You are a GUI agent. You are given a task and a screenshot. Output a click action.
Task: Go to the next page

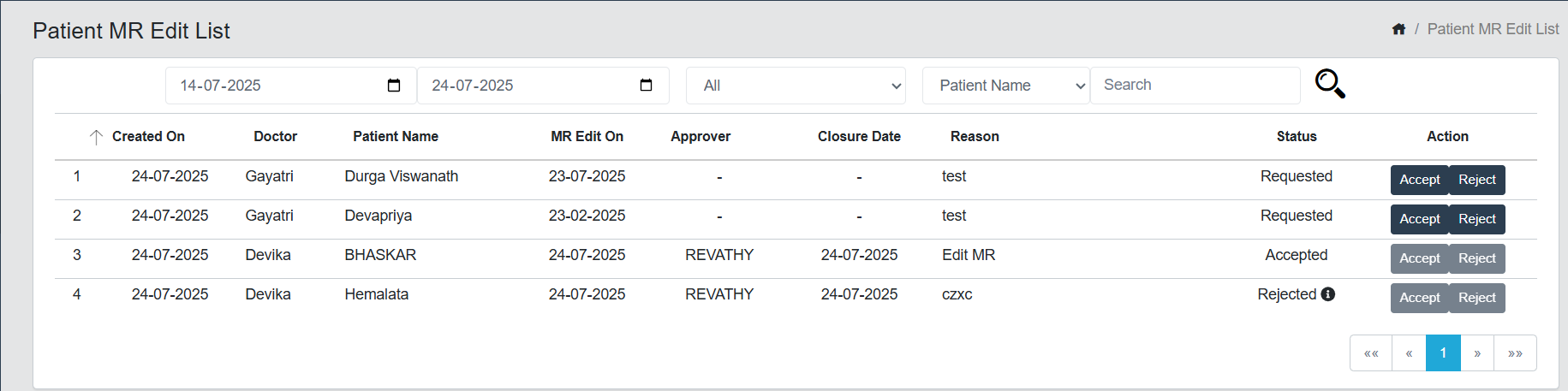click(1477, 353)
